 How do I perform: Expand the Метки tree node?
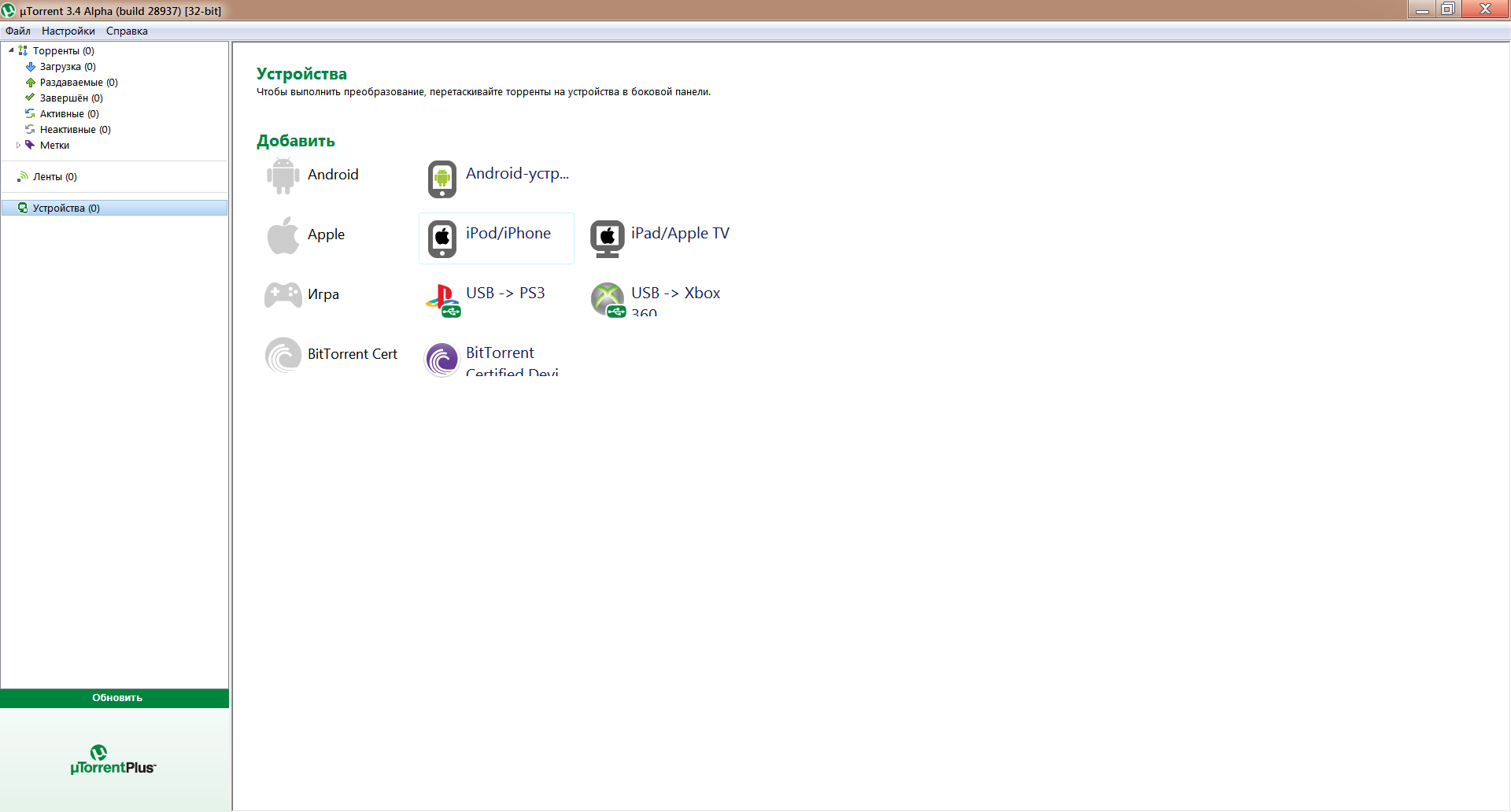click(18, 146)
